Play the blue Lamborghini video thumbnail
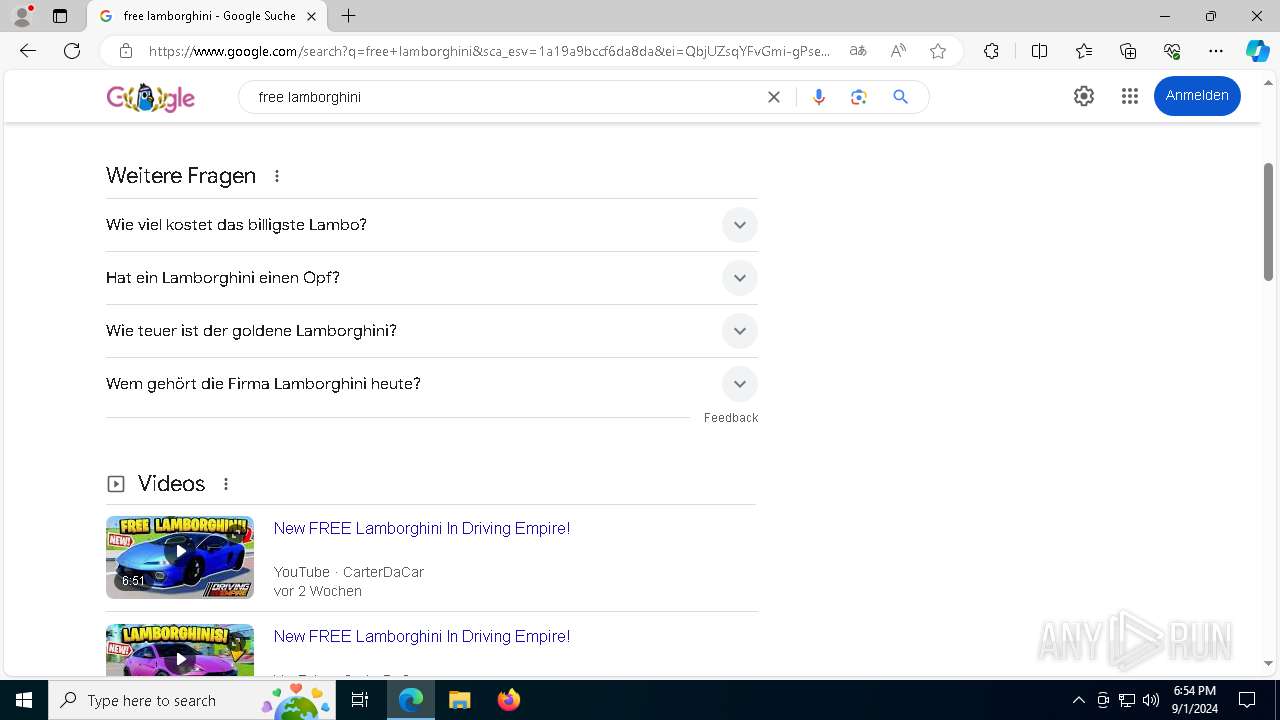Screen dimensions: 1280x720 (x=180, y=557)
